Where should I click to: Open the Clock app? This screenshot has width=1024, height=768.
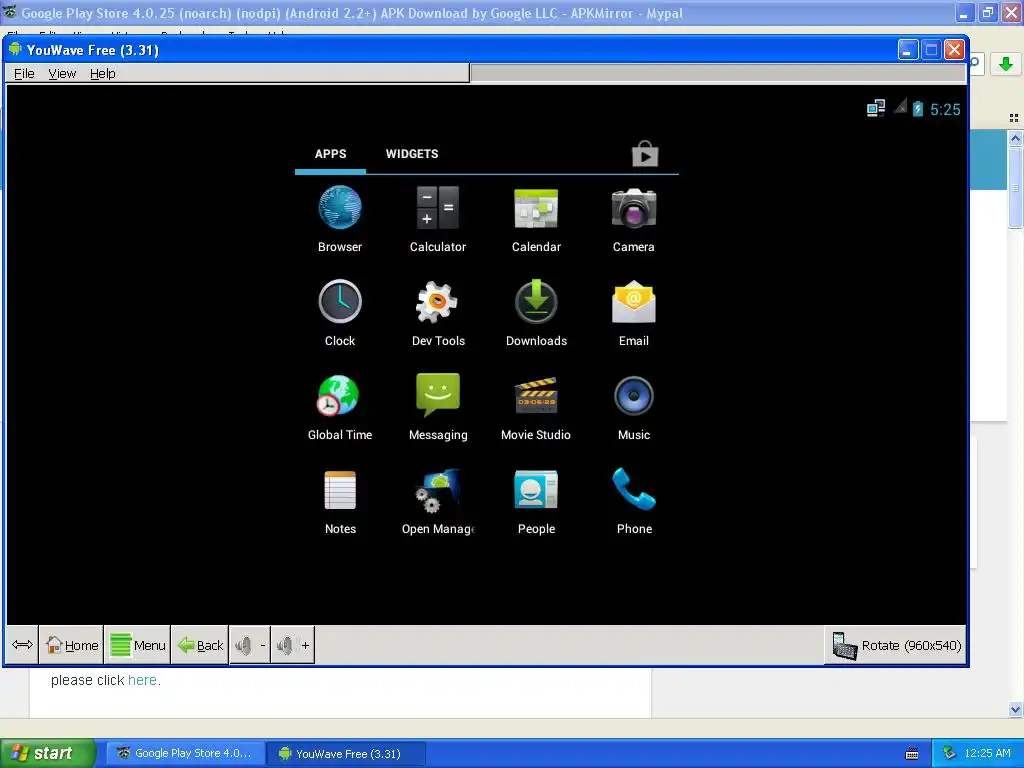340,313
